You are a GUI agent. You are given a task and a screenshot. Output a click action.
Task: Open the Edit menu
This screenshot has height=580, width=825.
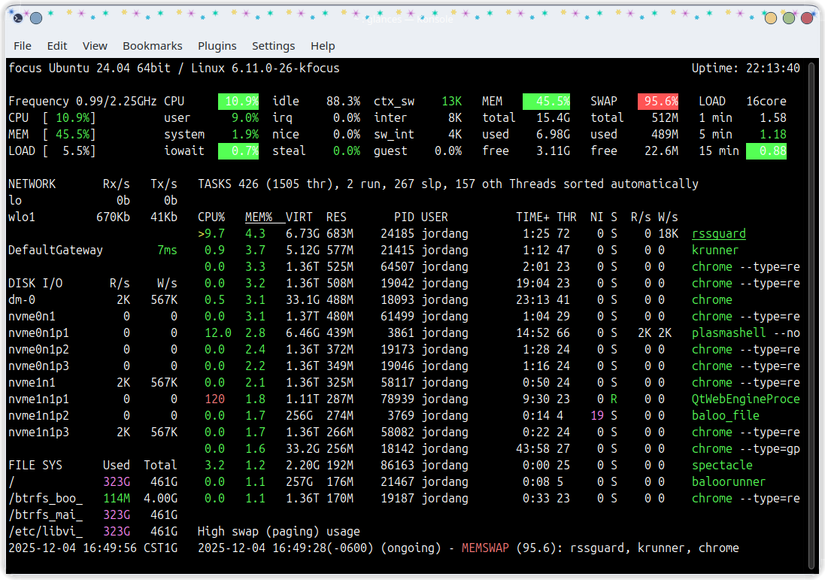tap(56, 45)
